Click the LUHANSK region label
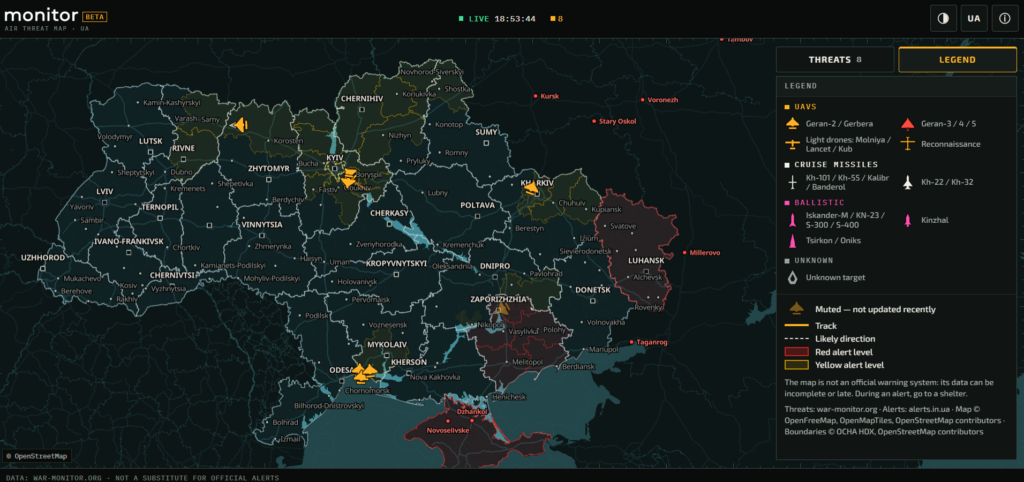This screenshot has height=482, width=1024. click(645, 260)
